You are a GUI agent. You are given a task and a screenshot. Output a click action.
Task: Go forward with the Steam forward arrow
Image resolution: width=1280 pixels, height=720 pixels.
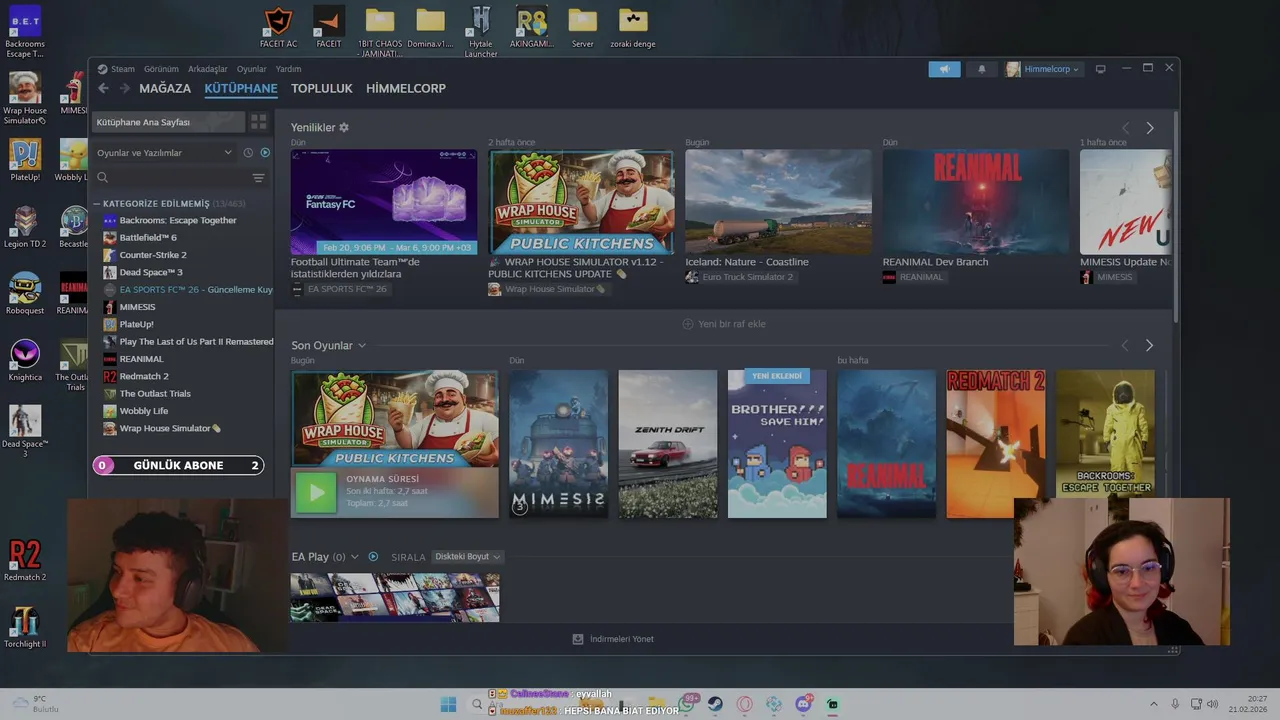click(125, 88)
